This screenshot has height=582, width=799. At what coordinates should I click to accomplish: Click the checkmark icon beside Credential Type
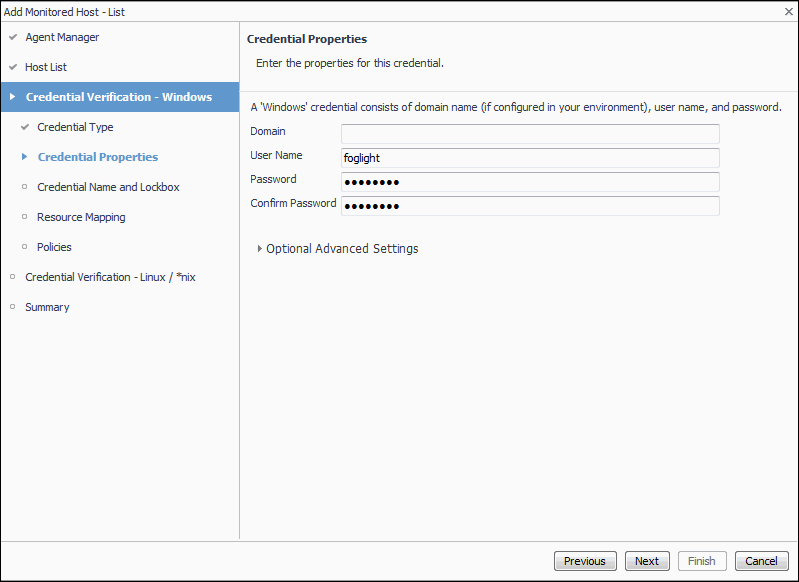click(x=25, y=128)
